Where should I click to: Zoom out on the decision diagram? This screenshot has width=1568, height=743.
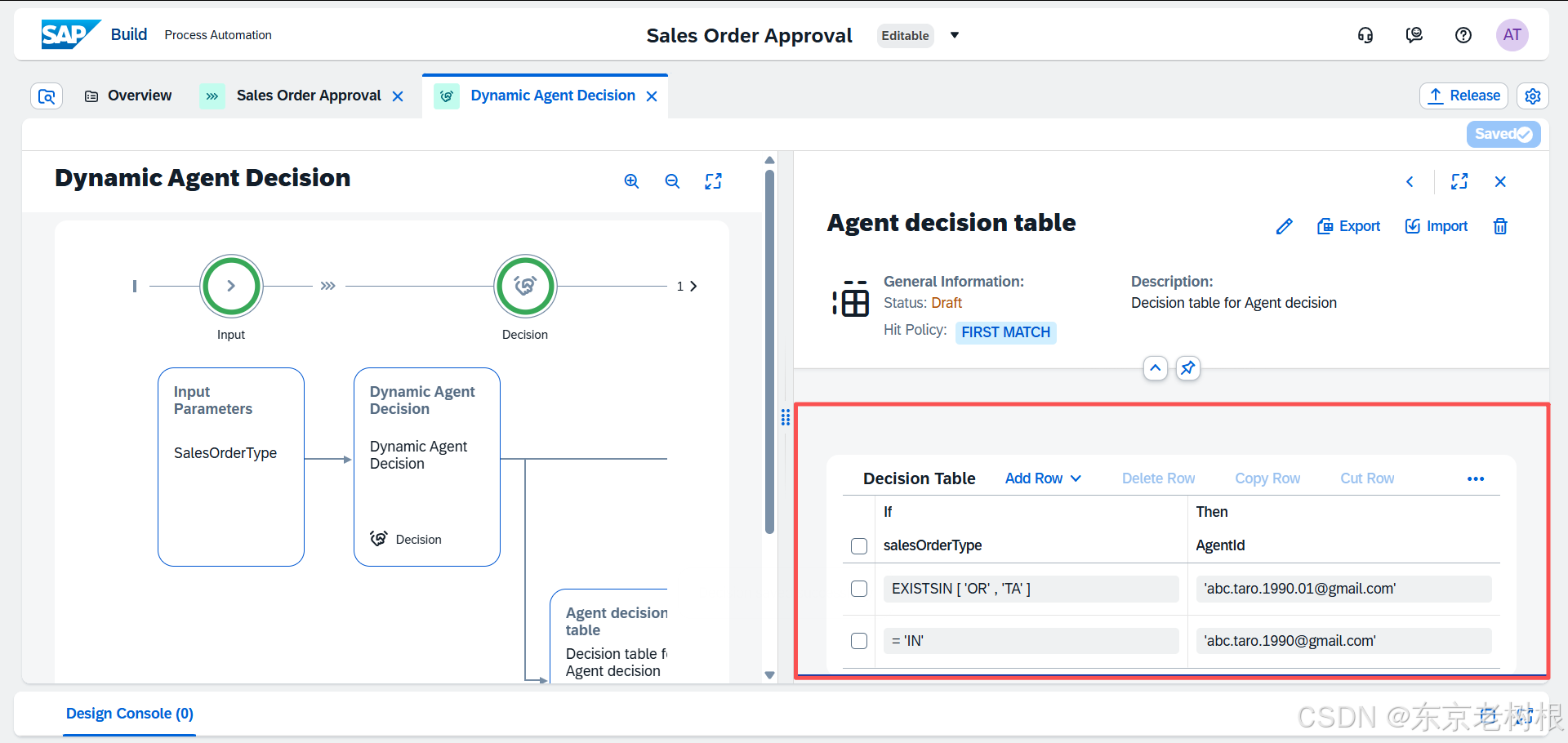[x=672, y=181]
